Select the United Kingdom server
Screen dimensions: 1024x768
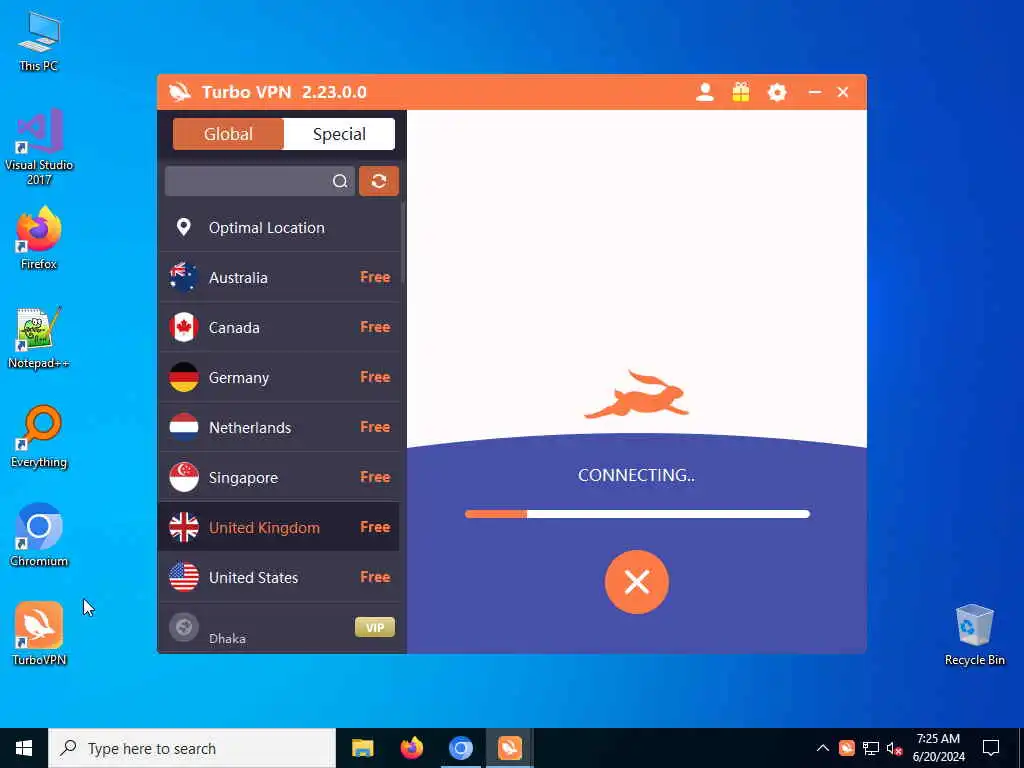tap(280, 527)
